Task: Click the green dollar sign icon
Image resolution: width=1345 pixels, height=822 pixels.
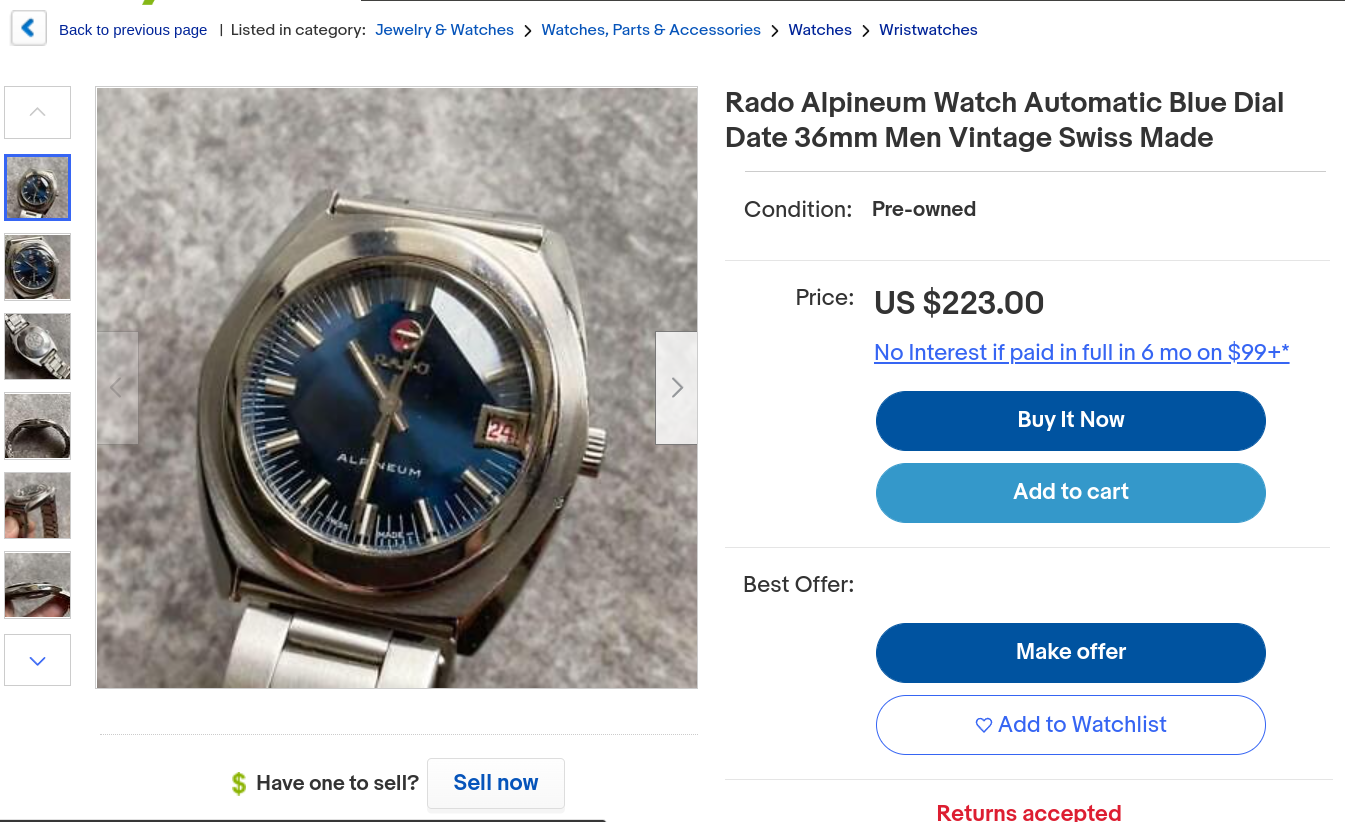Action: click(x=238, y=783)
